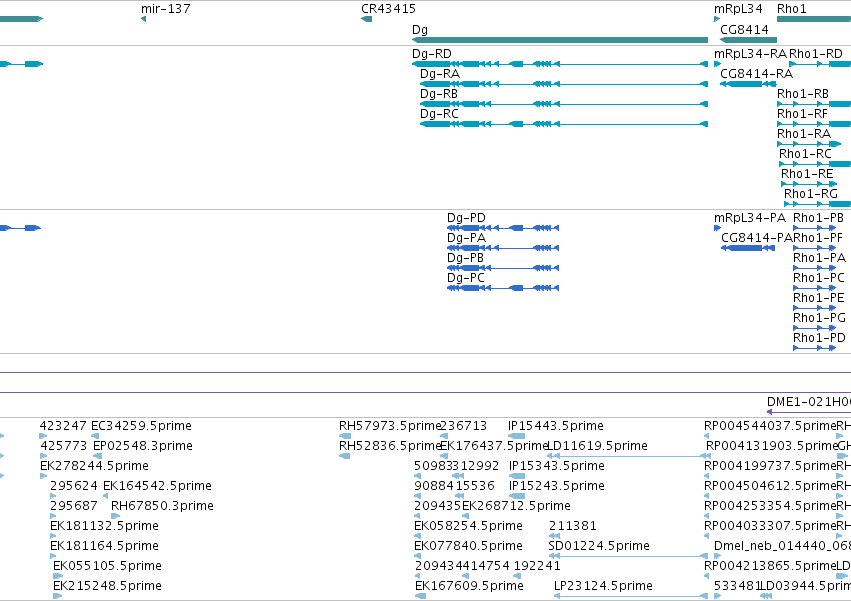
Task: Select the Rho1-RD transcript
Action: [x=820, y=64]
